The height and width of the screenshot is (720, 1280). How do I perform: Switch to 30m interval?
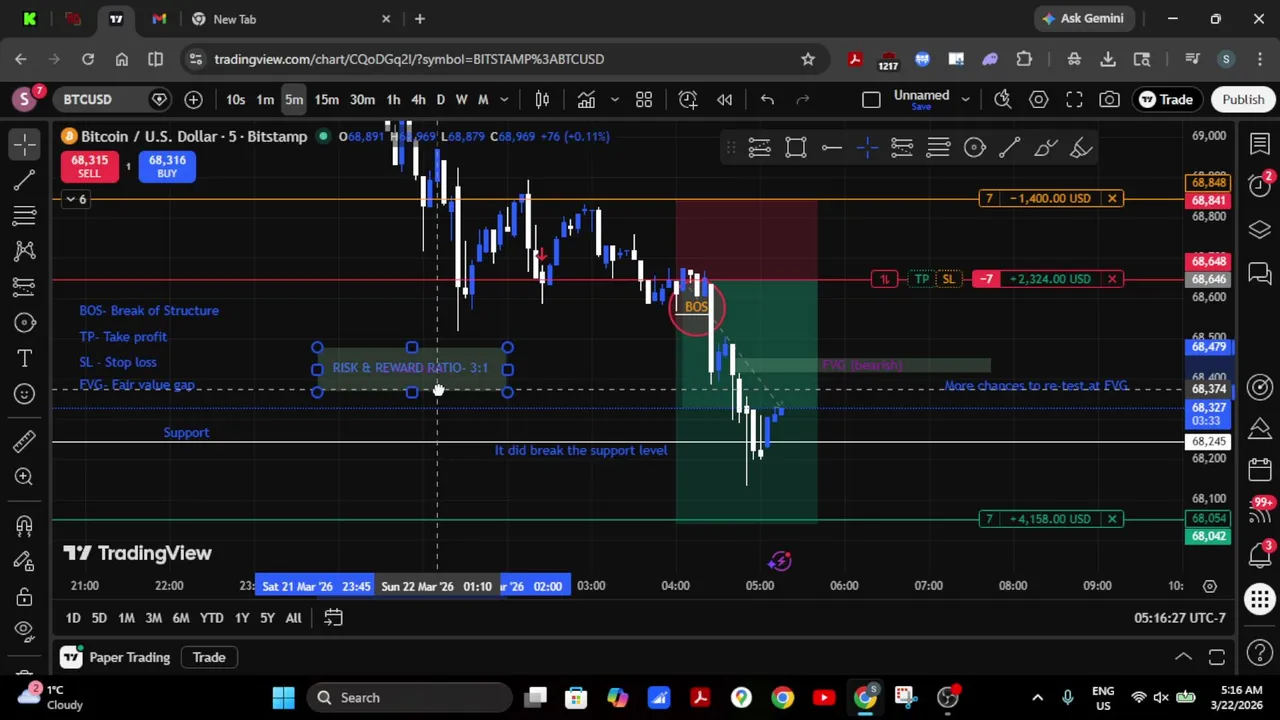tap(362, 99)
